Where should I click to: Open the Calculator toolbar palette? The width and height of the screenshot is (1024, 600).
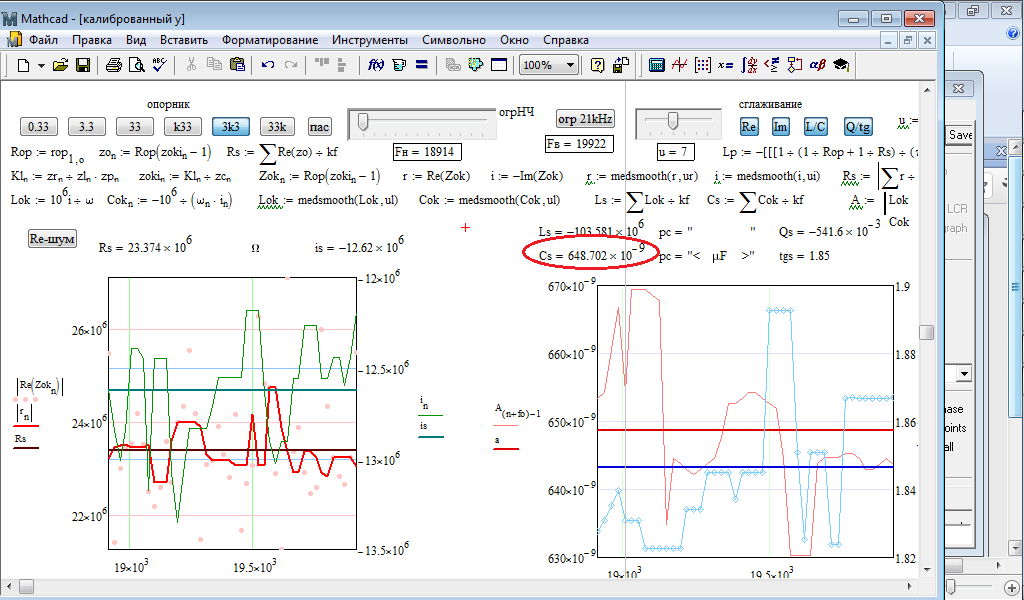pos(657,65)
